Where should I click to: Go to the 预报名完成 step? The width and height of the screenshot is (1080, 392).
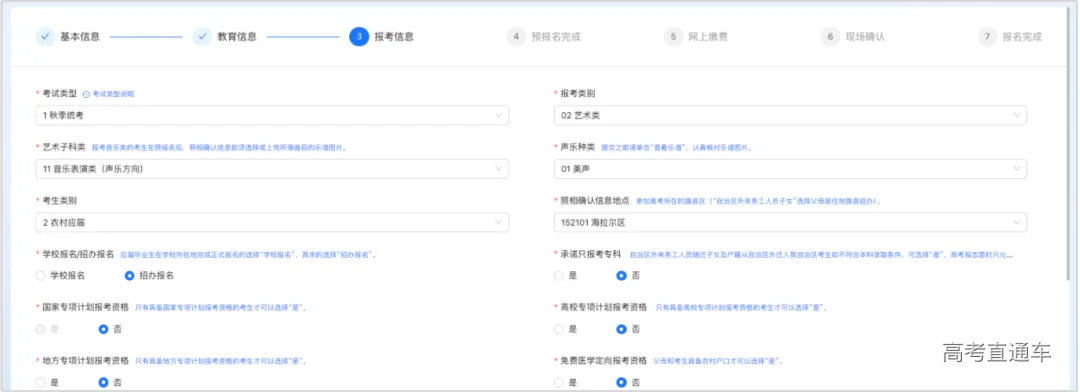click(x=543, y=37)
